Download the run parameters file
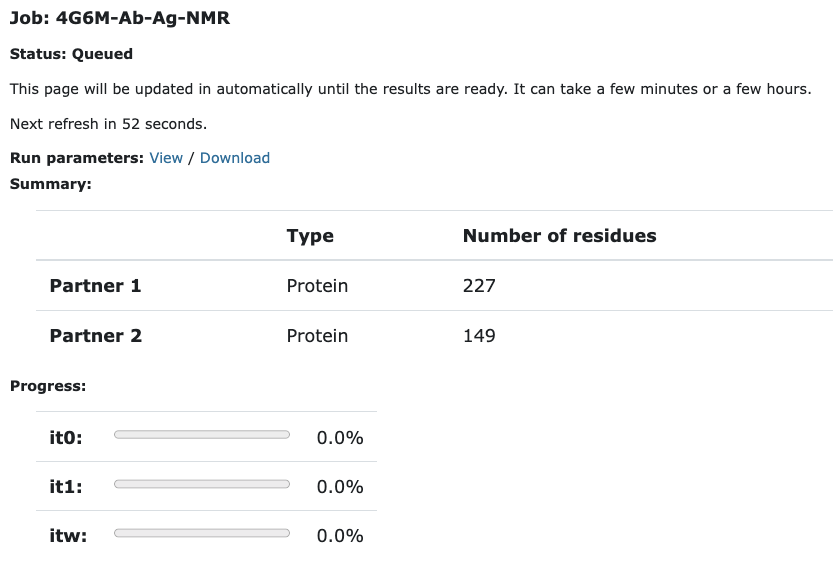833x569 pixels. (x=235, y=158)
